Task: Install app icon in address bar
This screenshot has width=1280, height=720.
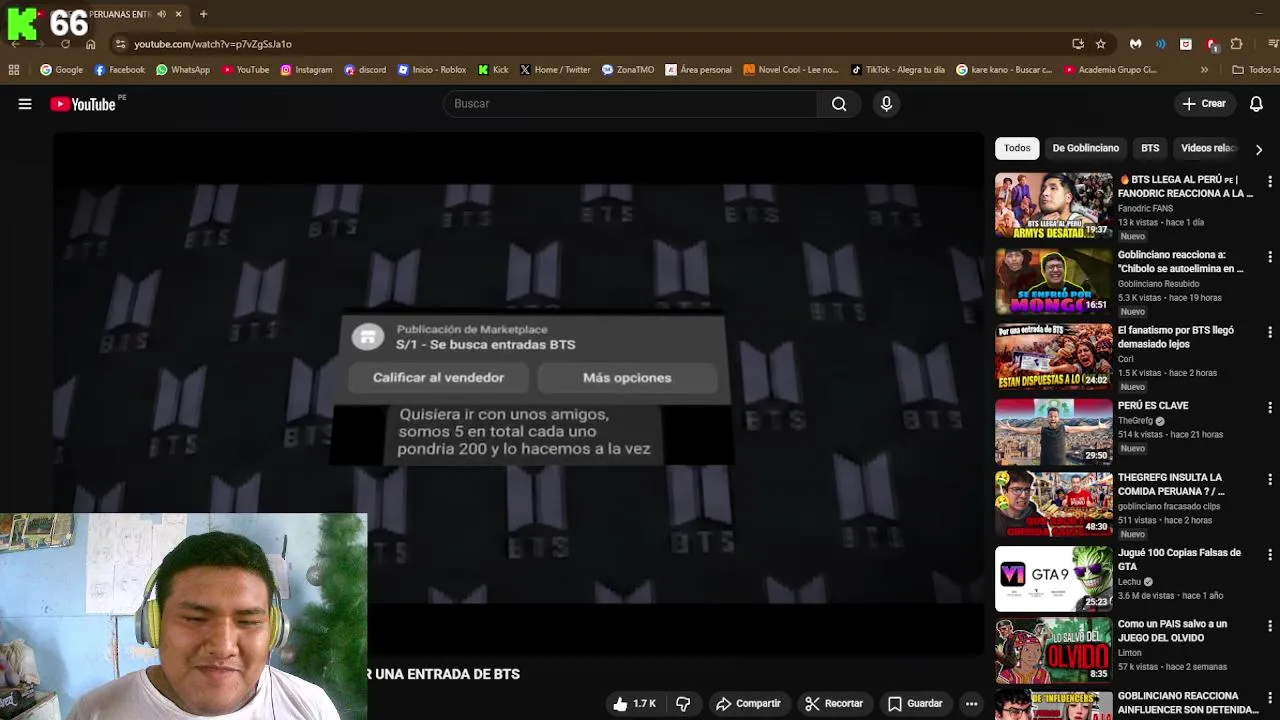Action: point(1077,44)
